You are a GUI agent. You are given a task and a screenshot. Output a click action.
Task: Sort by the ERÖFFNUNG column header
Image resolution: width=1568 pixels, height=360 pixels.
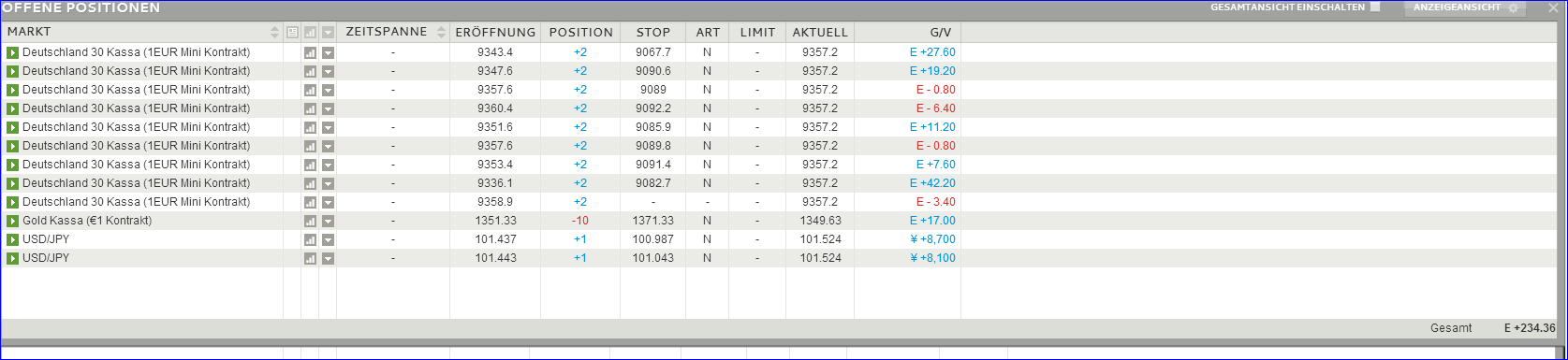click(495, 32)
